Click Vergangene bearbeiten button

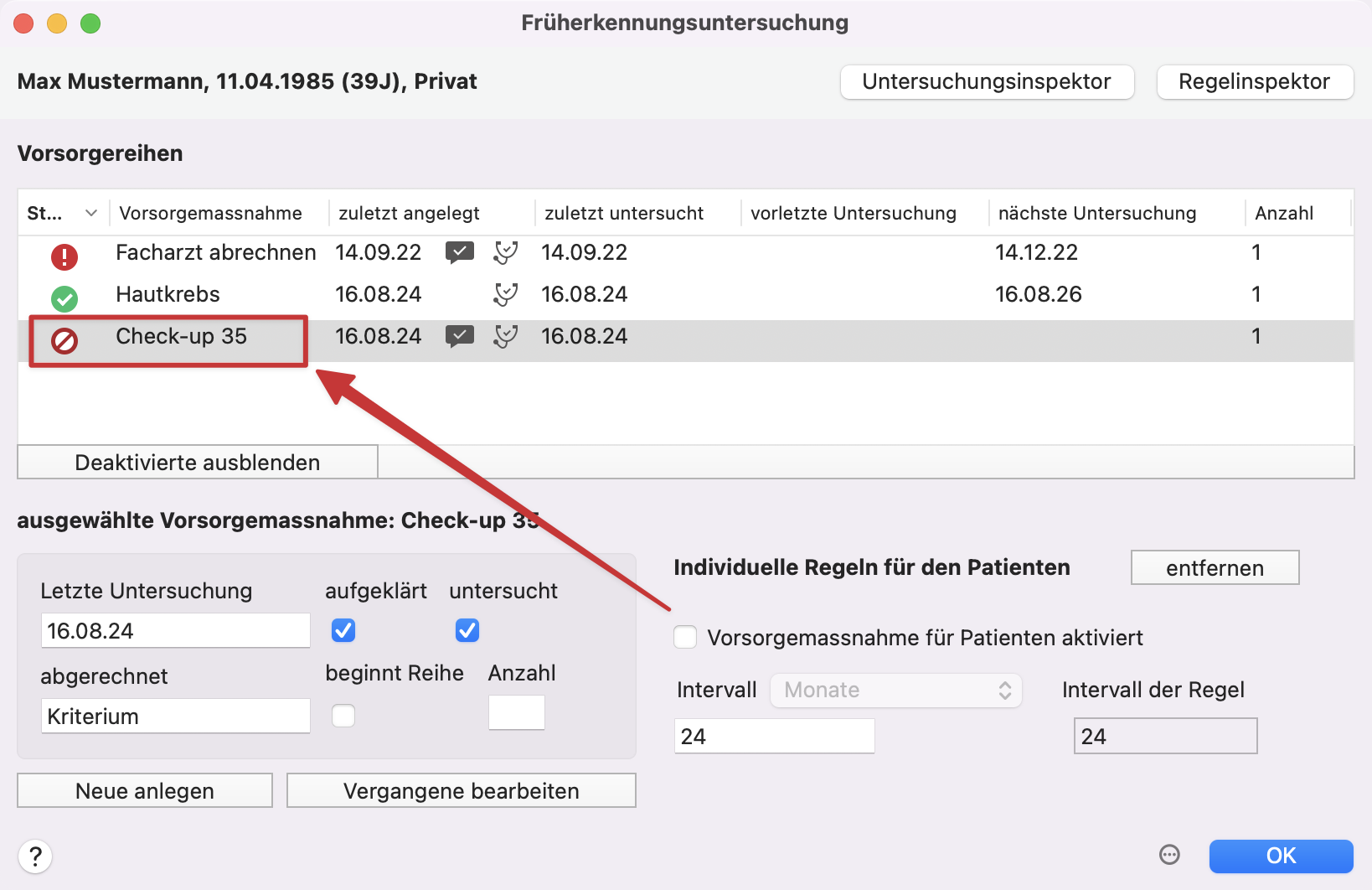coord(462,791)
